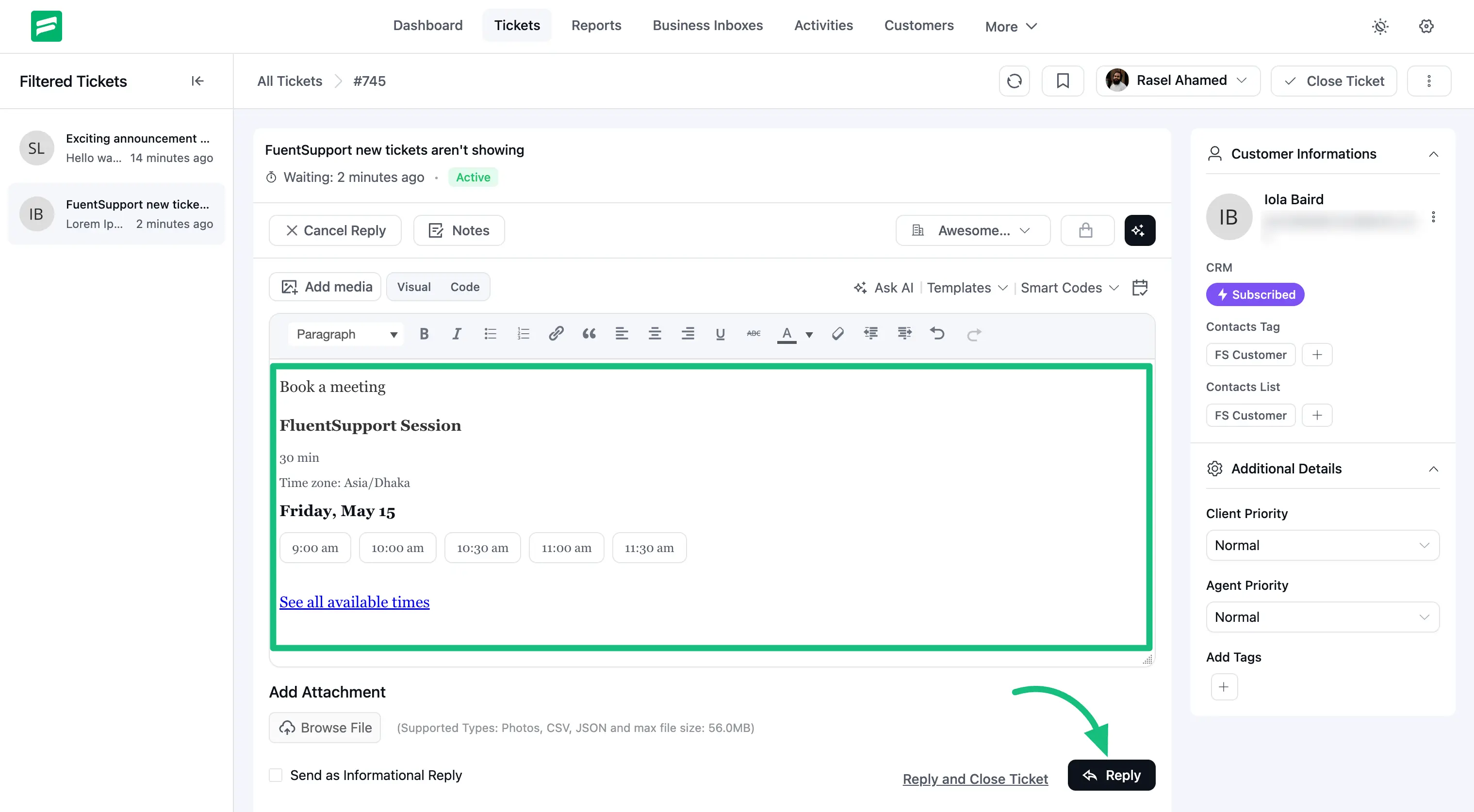Screen dimensions: 1474x812
Task: Insert a link in the editor
Action: [556, 334]
